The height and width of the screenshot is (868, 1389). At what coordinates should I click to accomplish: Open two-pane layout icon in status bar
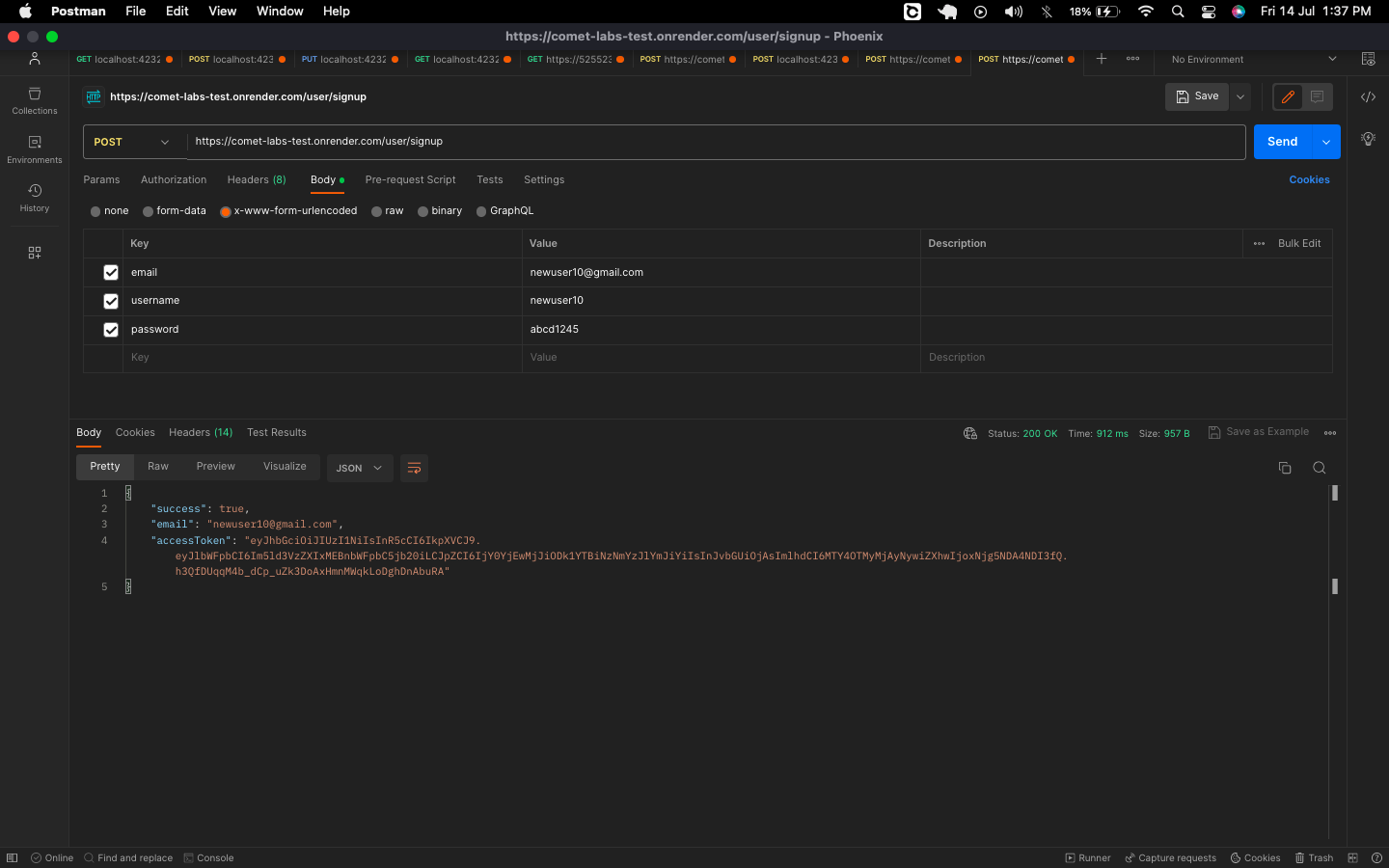pyautogui.click(x=1352, y=857)
